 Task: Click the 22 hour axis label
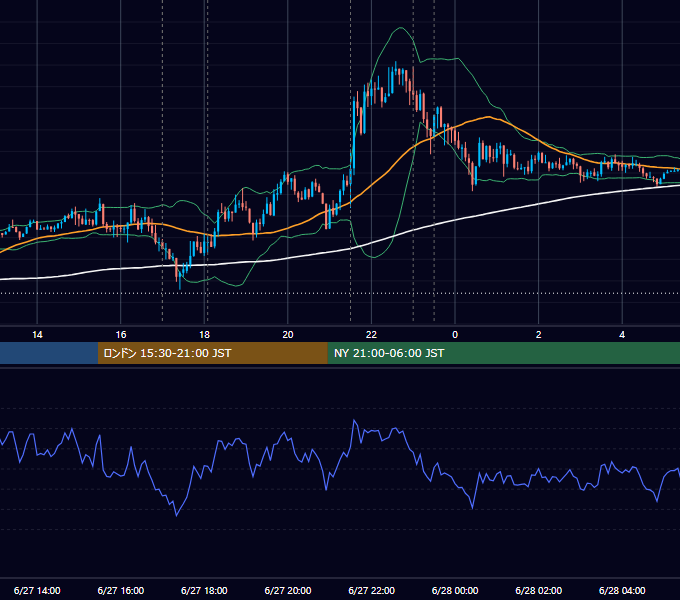pyautogui.click(x=371, y=335)
